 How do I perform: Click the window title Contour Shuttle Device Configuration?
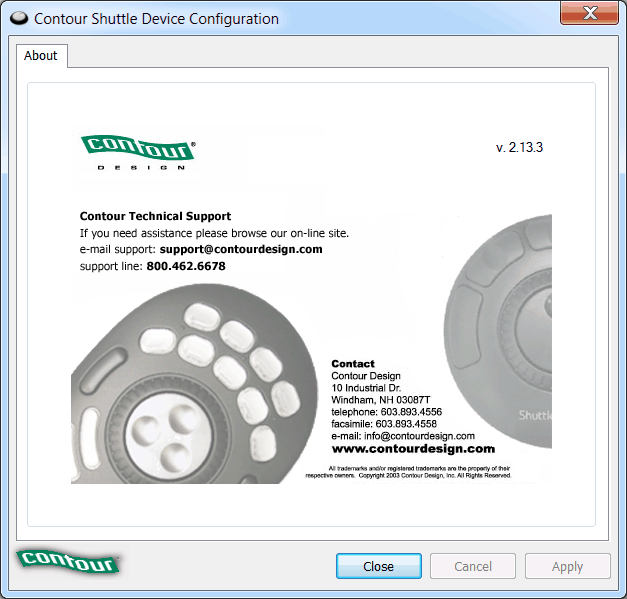[156, 19]
